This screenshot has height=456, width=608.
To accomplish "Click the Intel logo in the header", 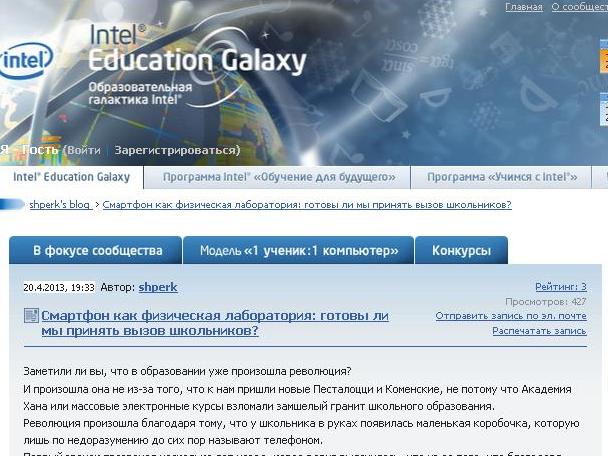I will [x=26, y=61].
